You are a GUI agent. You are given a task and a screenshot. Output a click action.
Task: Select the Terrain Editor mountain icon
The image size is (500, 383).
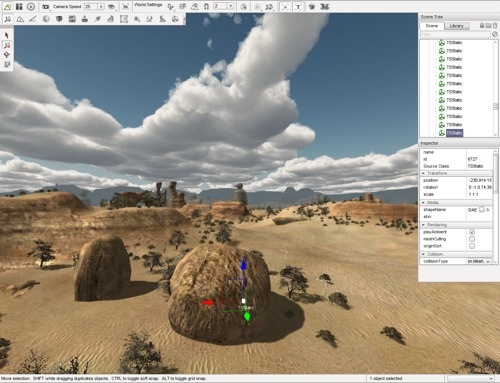(x=20, y=19)
